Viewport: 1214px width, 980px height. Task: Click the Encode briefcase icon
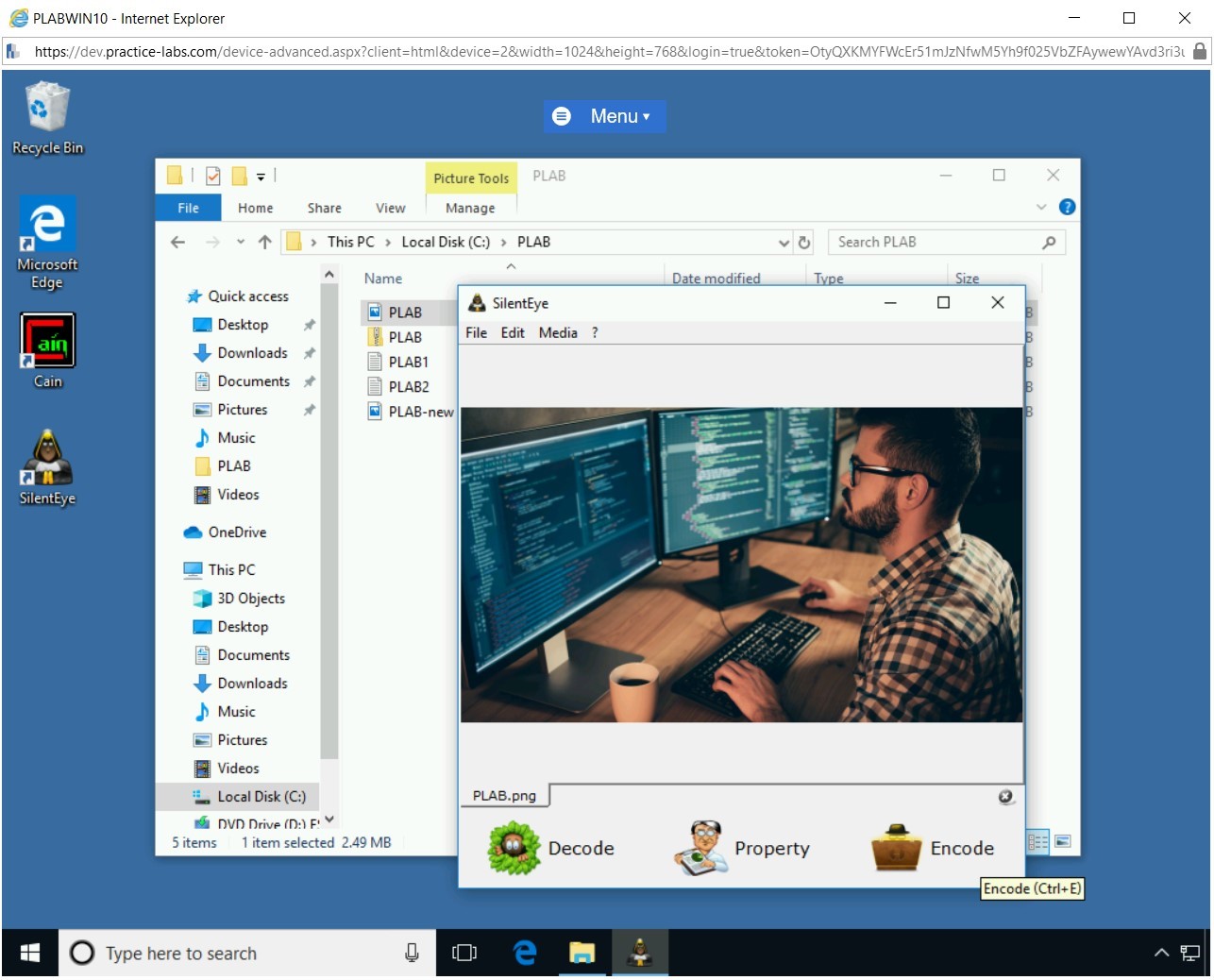point(896,848)
